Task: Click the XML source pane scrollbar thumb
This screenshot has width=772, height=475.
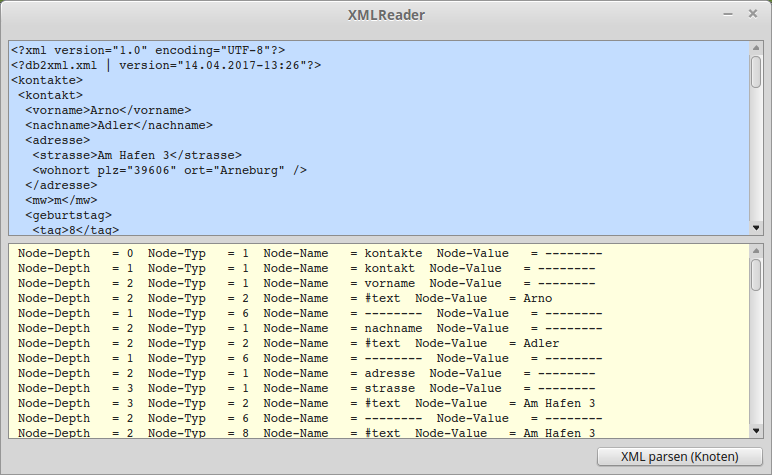Action: click(756, 72)
